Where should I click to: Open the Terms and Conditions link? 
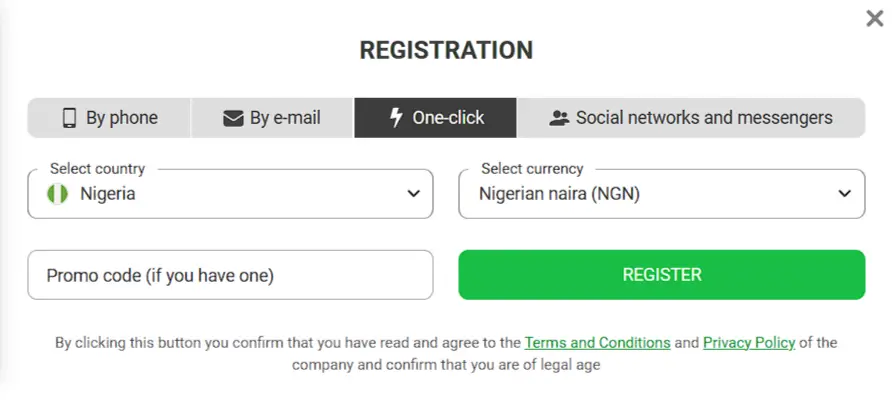click(x=597, y=343)
